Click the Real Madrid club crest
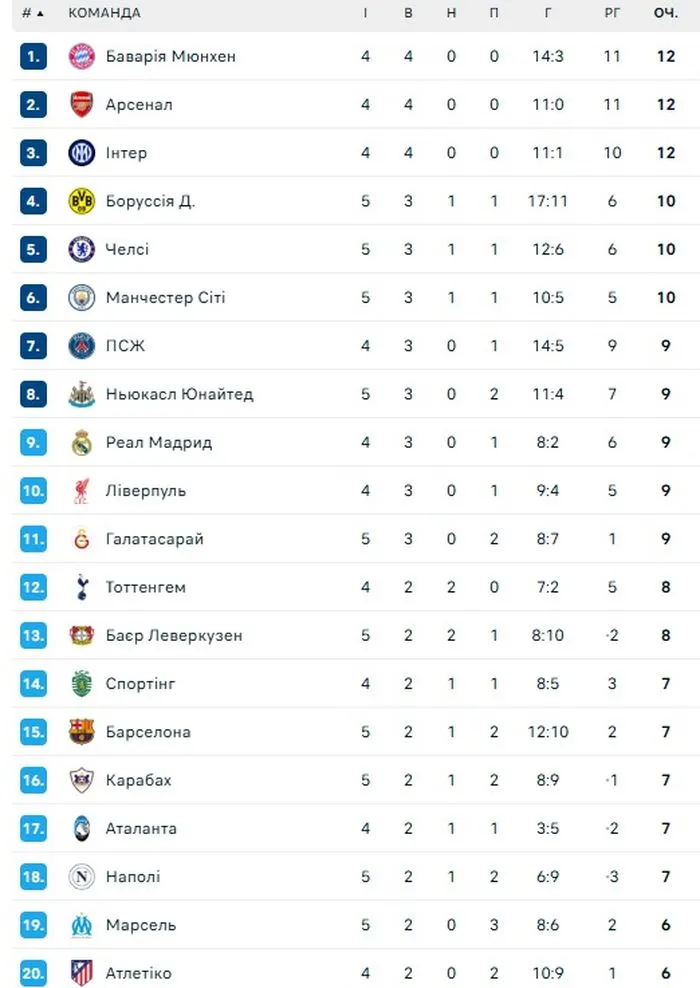Viewport: 700px width, 988px height. click(x=81, y=442)
